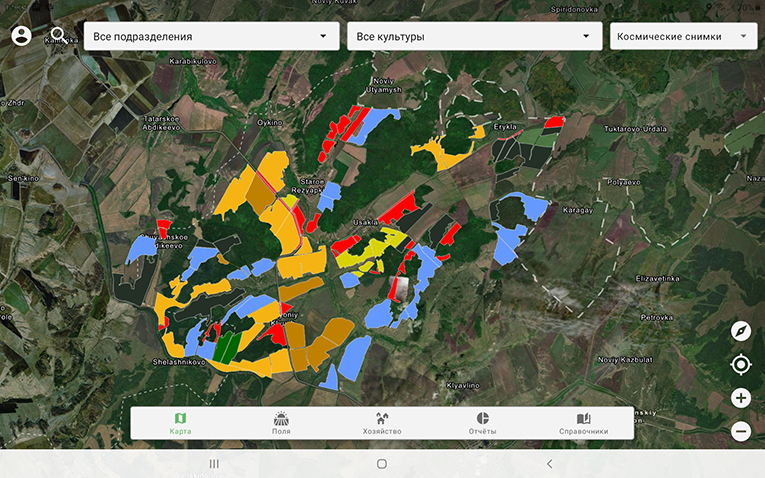Image resolution: width=765 pixels, height=478 pixels.
Task: Click the search magnifier icon
Action: 59,36
